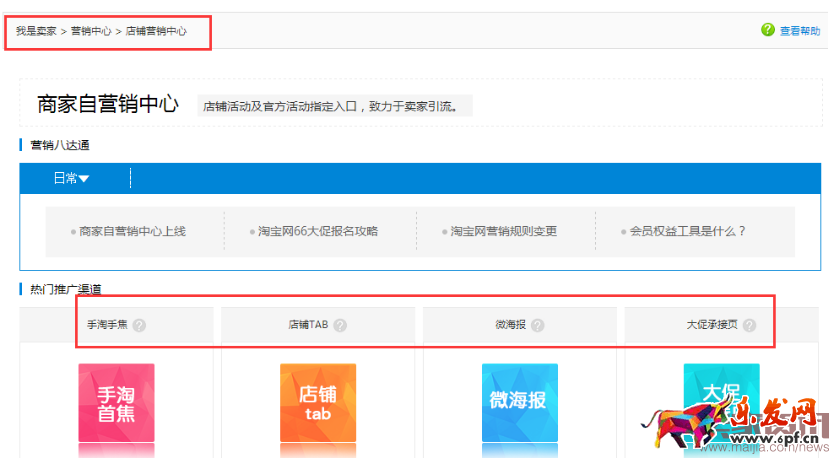Click help question mark beside 手淘手焦

coord(139,325)
